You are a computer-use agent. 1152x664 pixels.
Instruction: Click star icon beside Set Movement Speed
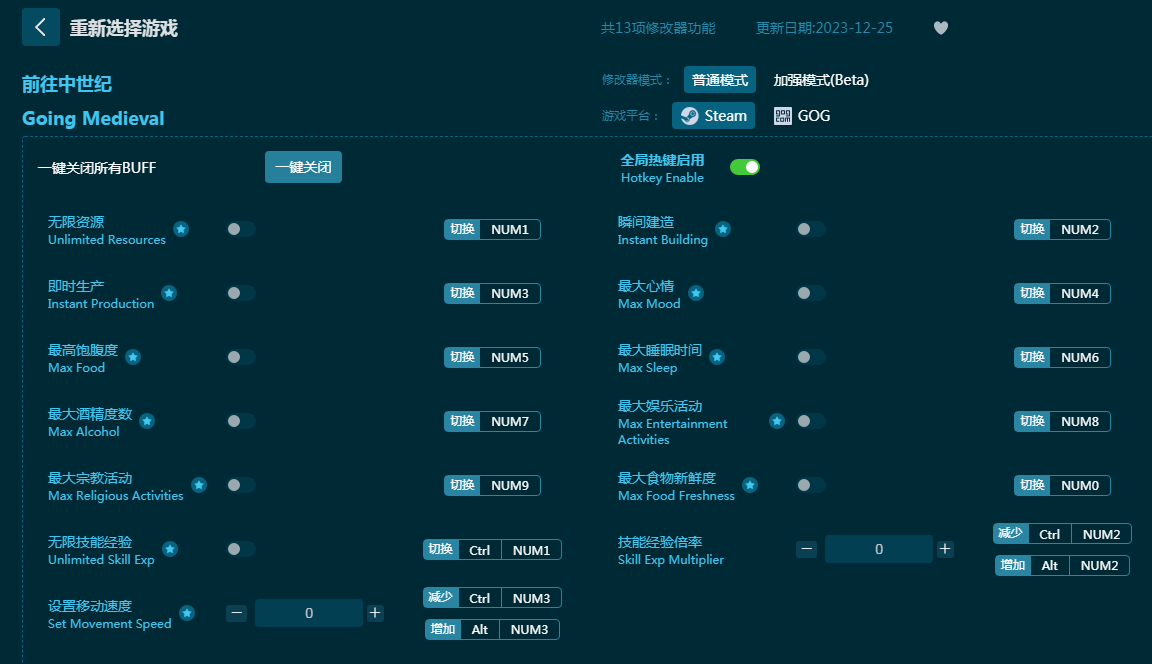(x=187, y=613)
